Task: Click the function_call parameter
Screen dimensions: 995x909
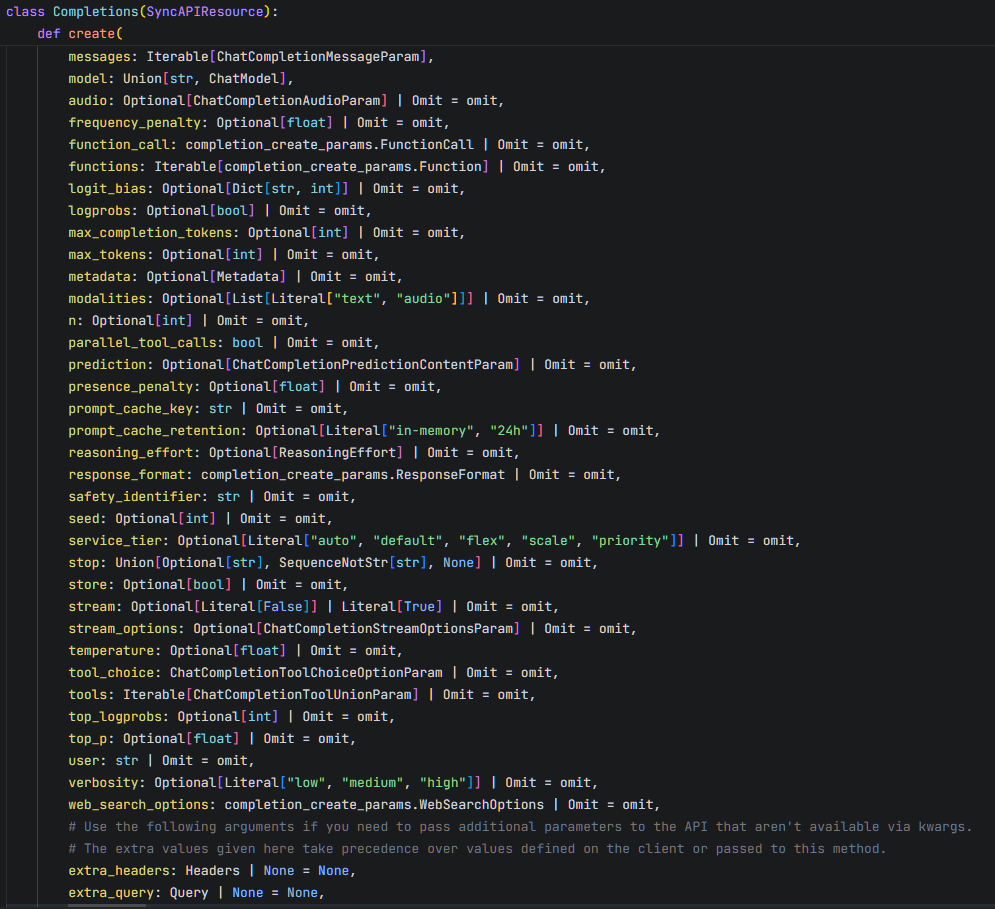Action: [x=119, y=145]
